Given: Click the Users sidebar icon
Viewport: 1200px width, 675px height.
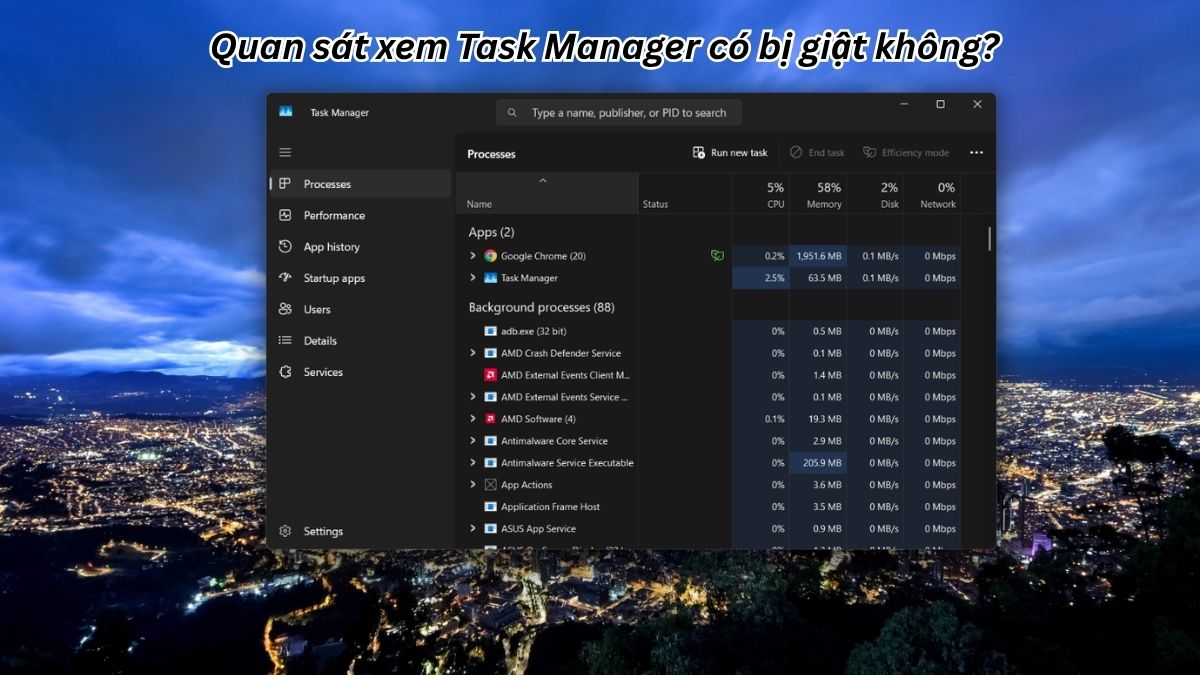Looking at the screenshot, I should (285, 309).
